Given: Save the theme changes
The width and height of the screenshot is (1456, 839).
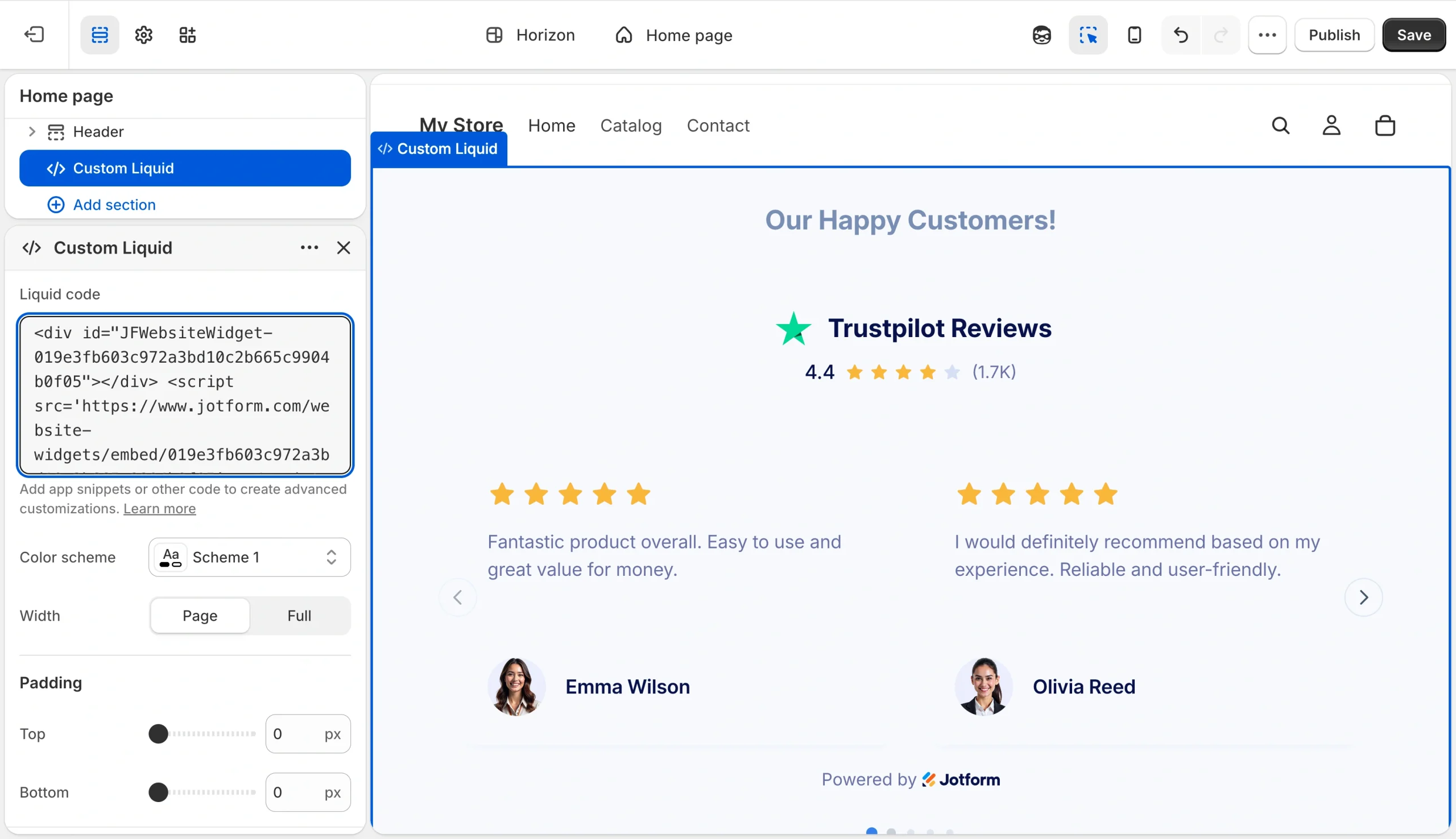Looking at the screenshot, I should click(x=1413, y=35).
